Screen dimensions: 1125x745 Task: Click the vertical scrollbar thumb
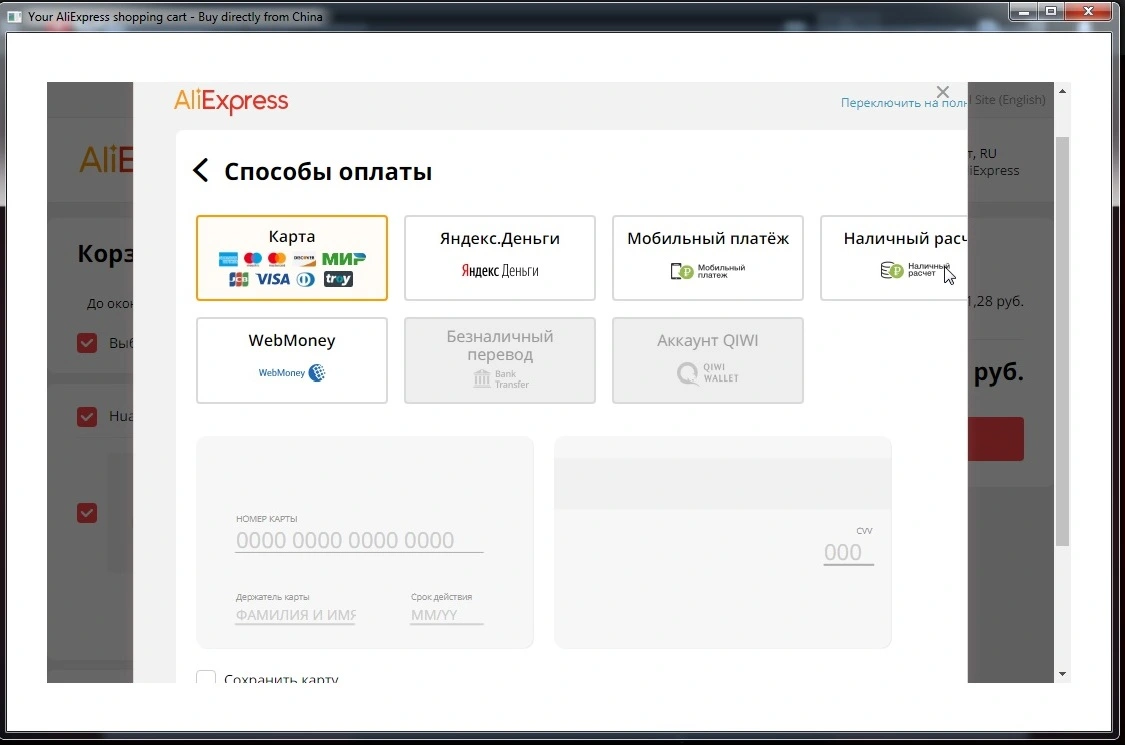(1063, 341)
